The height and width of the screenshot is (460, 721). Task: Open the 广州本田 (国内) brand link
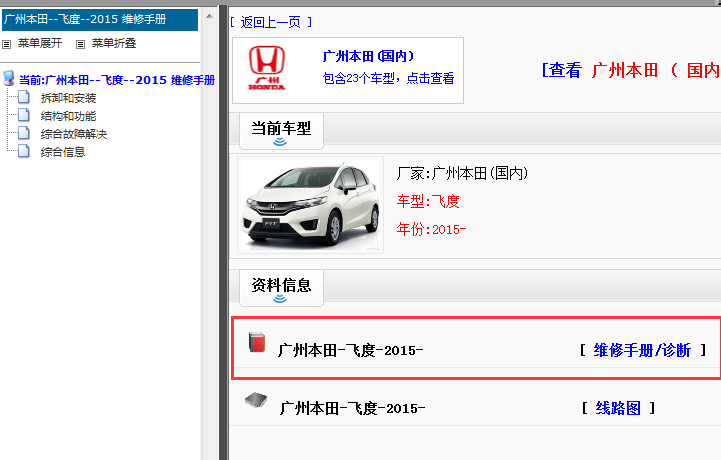[368, 56]
